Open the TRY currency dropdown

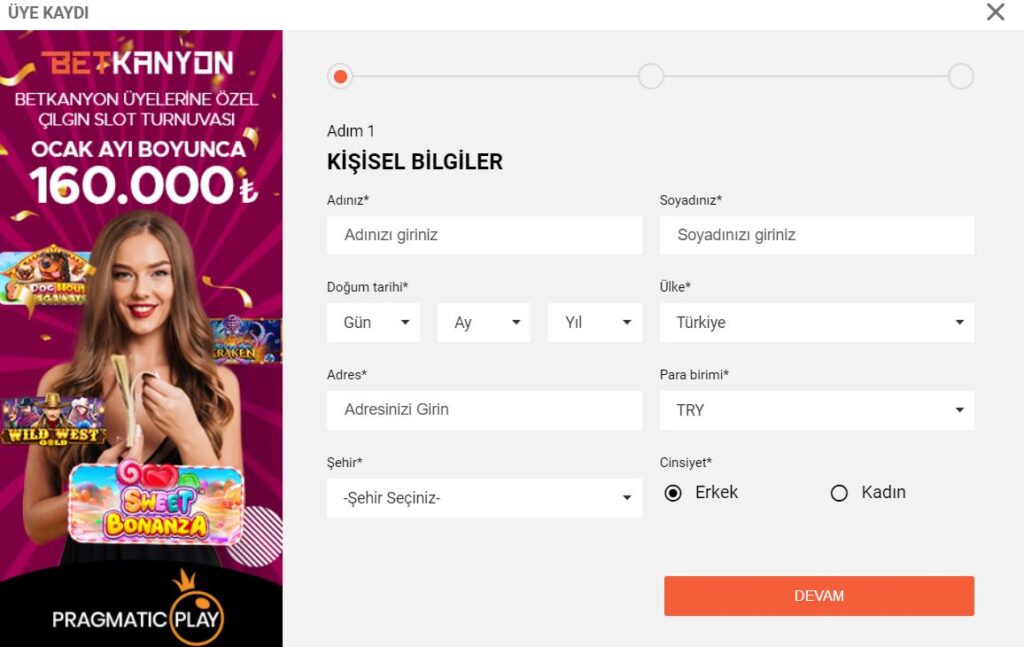[x=817, y=410]
